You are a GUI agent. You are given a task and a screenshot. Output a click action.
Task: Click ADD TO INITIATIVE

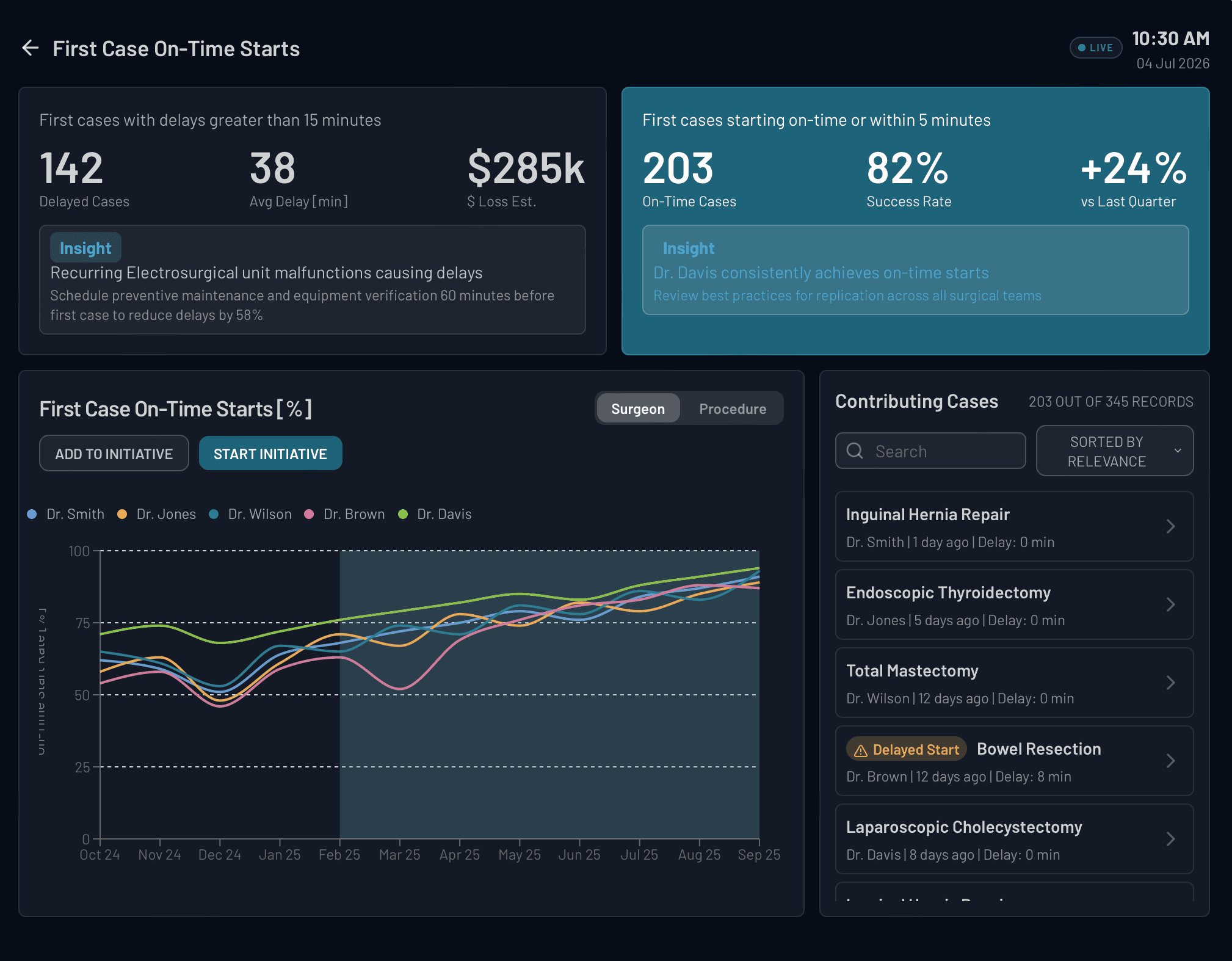tap(114, 453)
